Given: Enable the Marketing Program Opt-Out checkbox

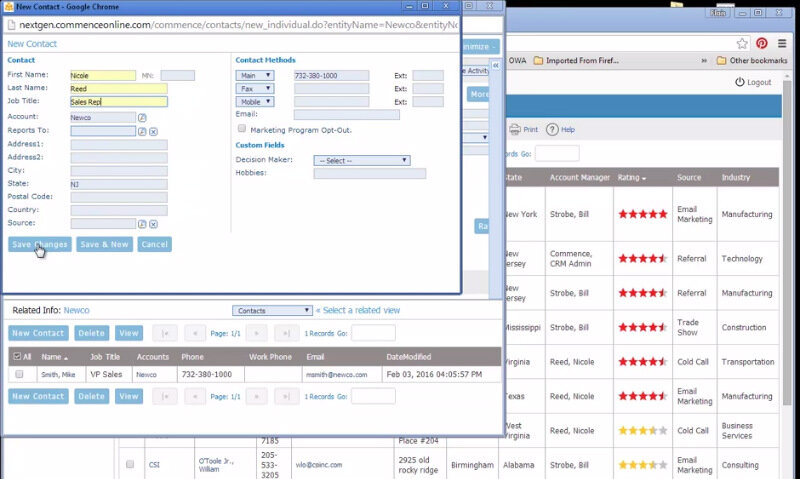Looking at the screenshot, I should (x=241, y=129).
